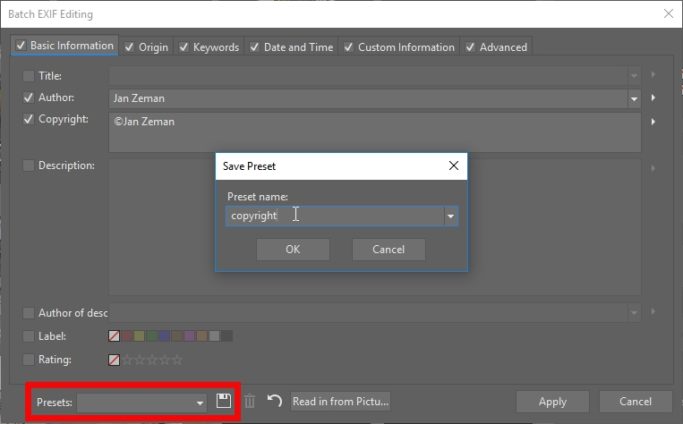Click the no-rating slashed icon in Rating row
This screenshot has width=683, height=424.
[x=114, y=360]
